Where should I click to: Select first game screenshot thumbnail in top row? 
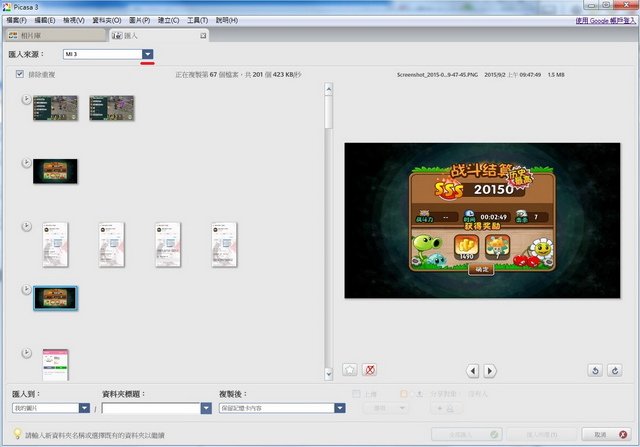55,108
